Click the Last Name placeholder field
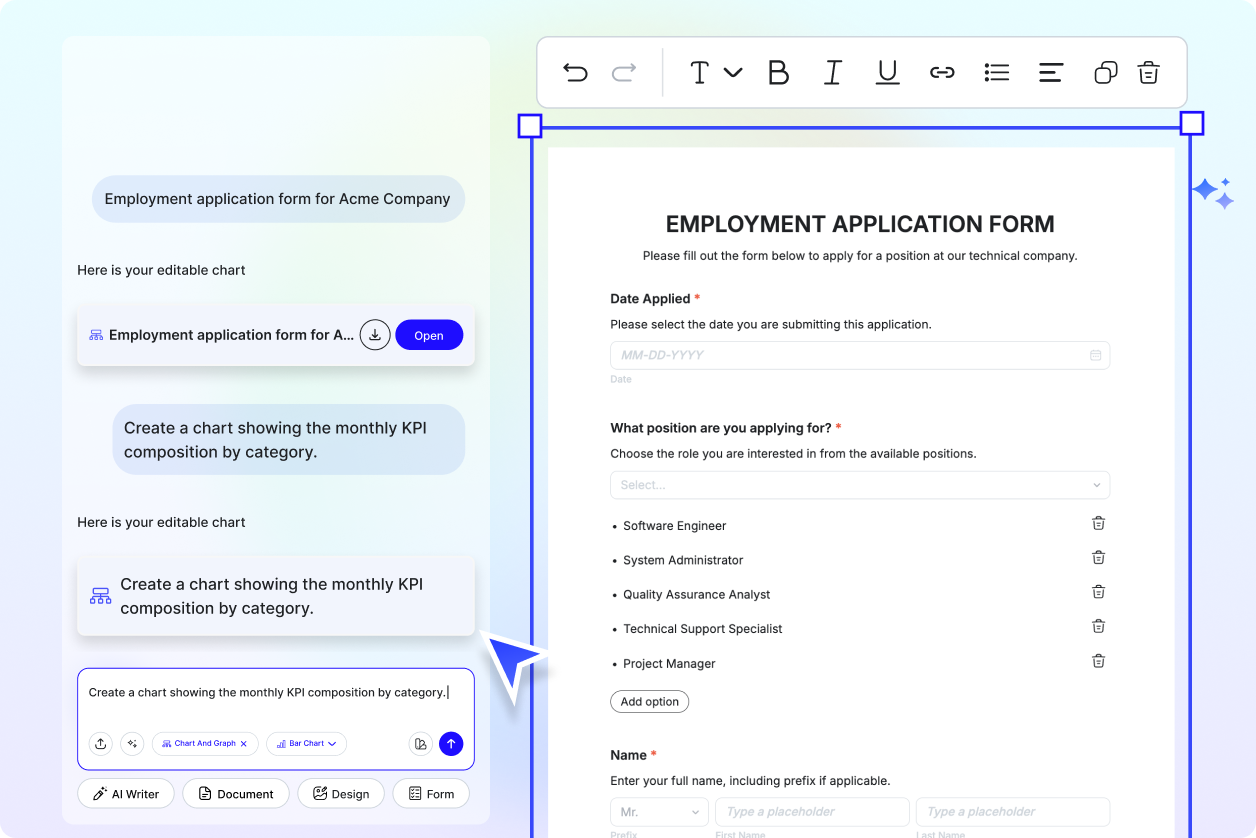 [x=1013, y=812]
